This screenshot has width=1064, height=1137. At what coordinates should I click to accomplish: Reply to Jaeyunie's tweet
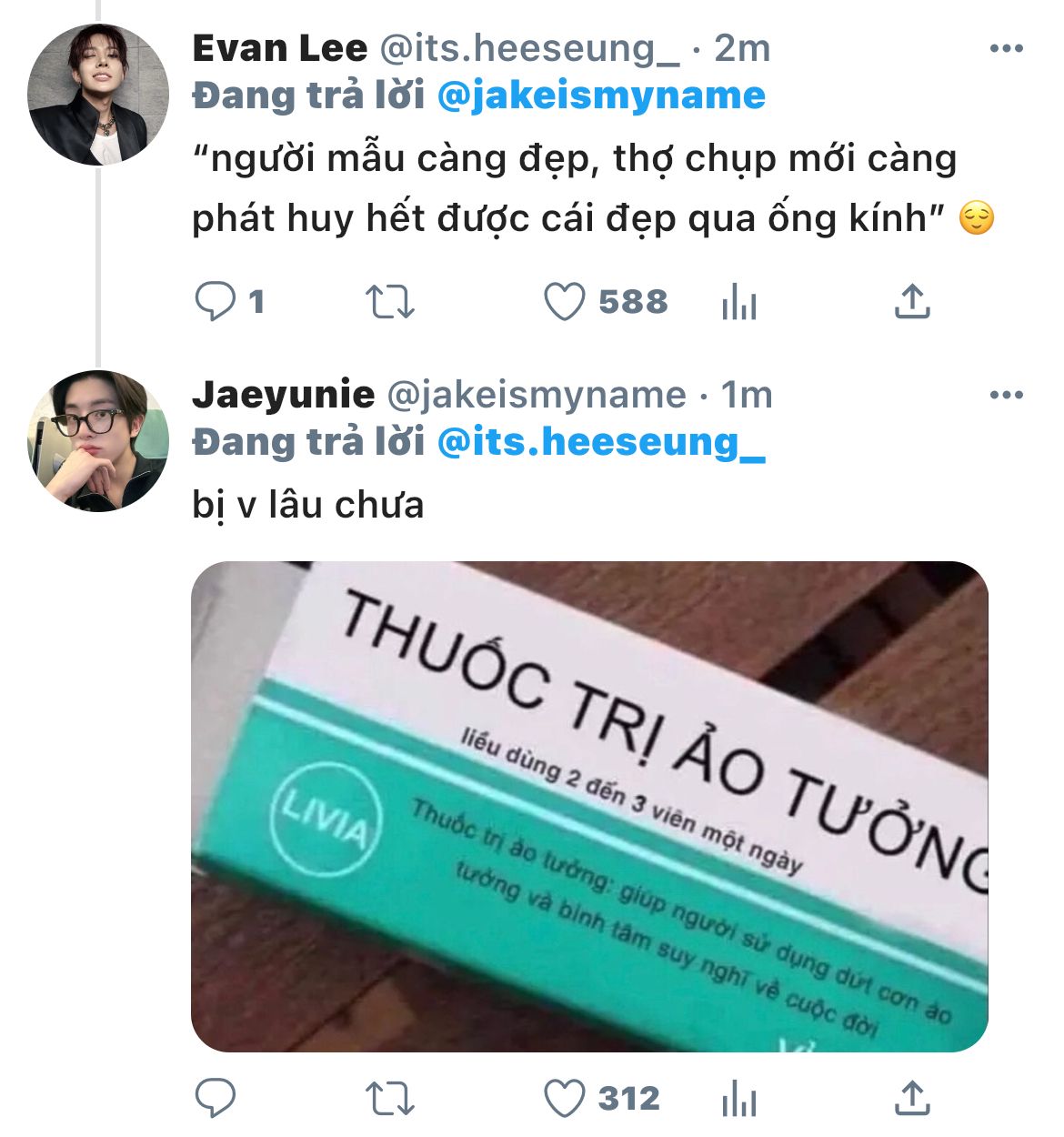coord(216,1098)
